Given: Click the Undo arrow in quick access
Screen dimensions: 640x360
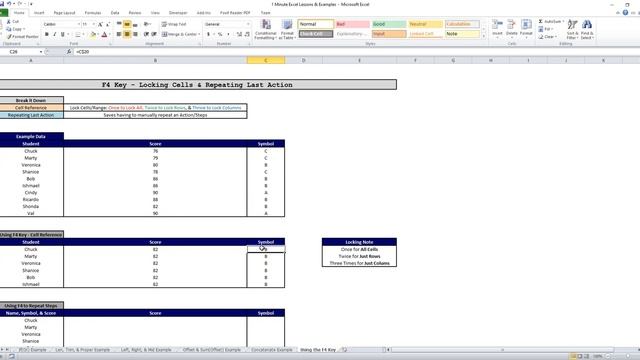Looking at the screenshot, I should (9, 4).
